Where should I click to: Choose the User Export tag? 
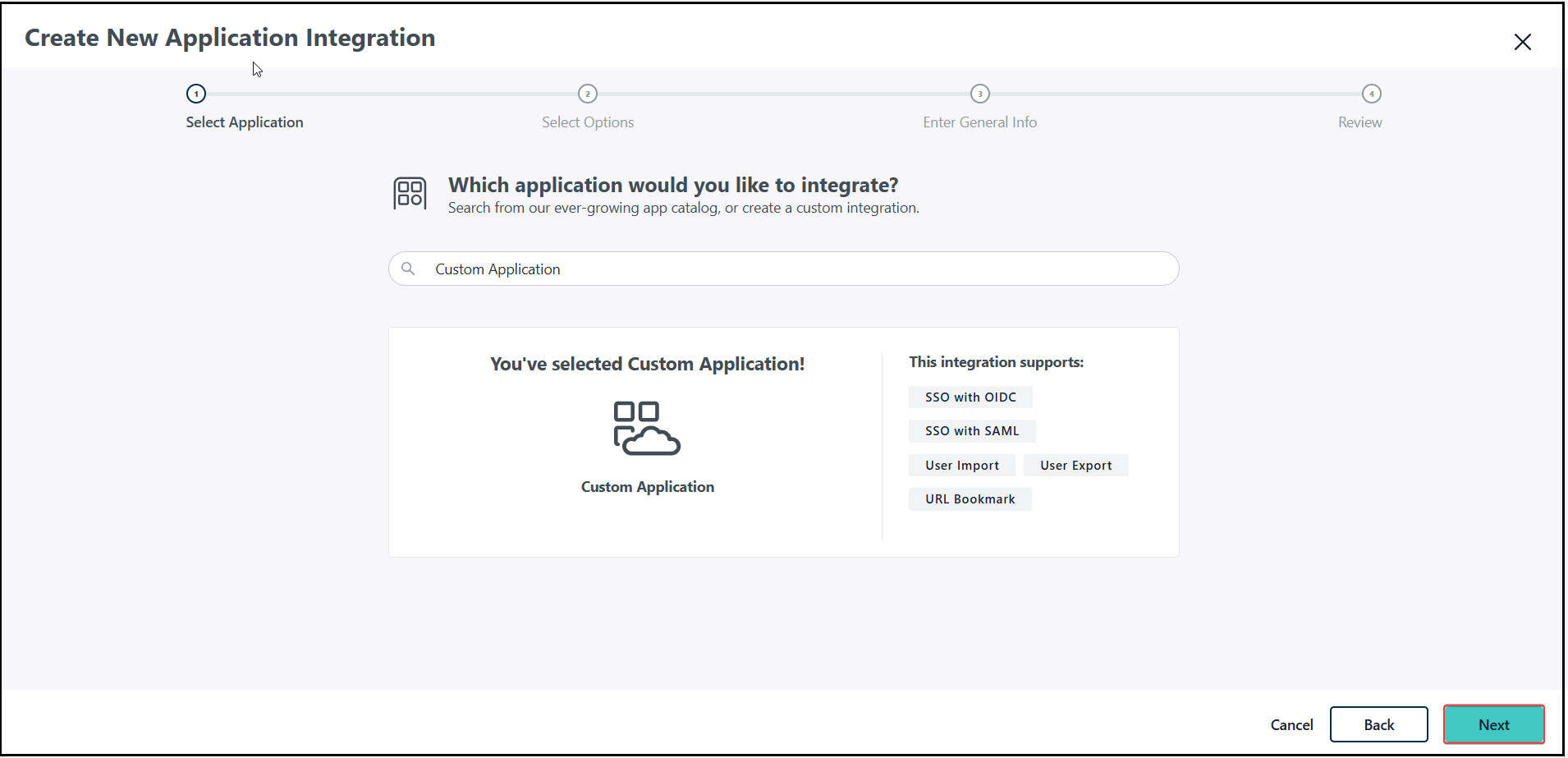point(1075,466)
